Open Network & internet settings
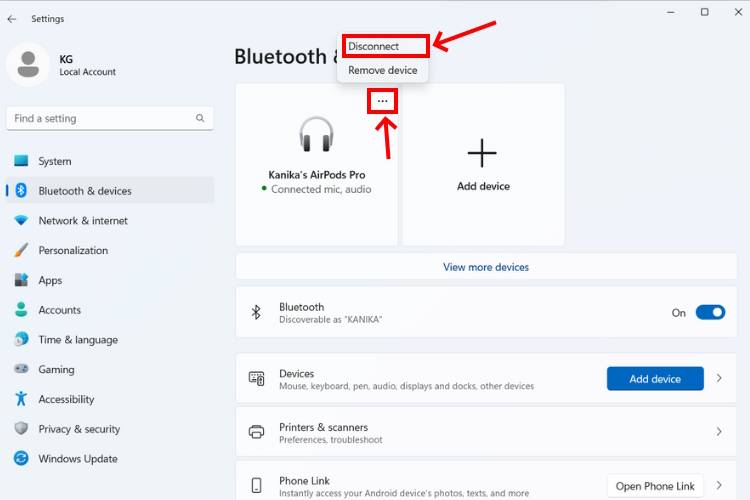750x500 pixels. click(x=110, y=220)
